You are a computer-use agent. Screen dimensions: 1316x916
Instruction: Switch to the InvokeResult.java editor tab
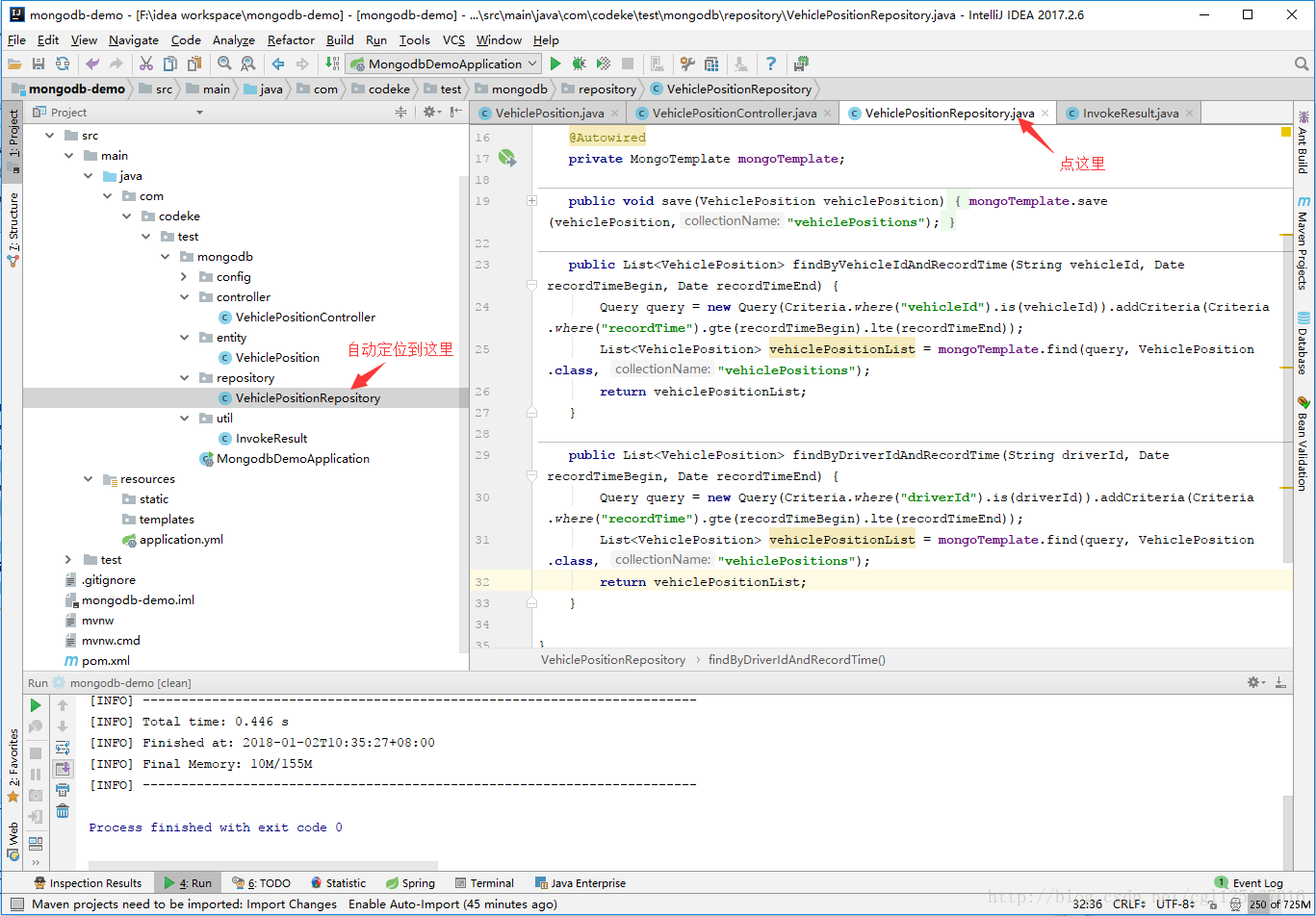coord(1133,113)
